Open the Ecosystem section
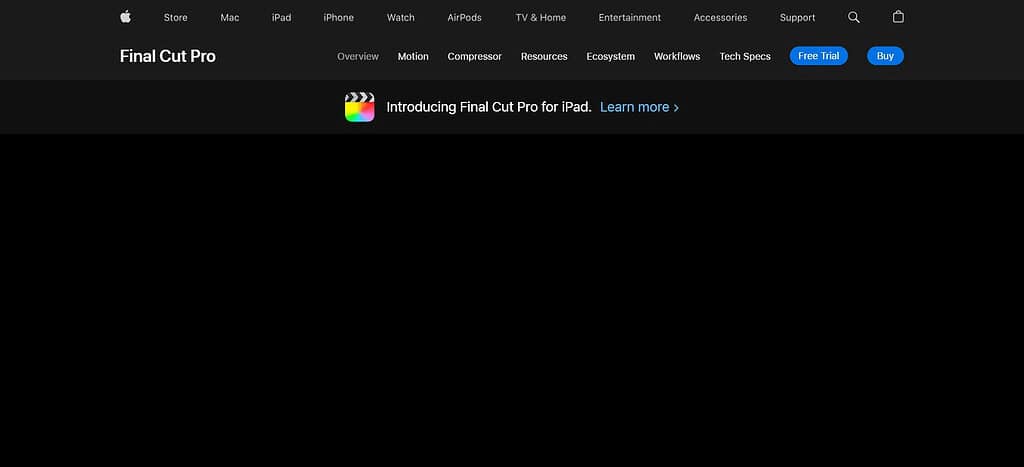Screen dimensions: 1024x467 click(611, 56)
